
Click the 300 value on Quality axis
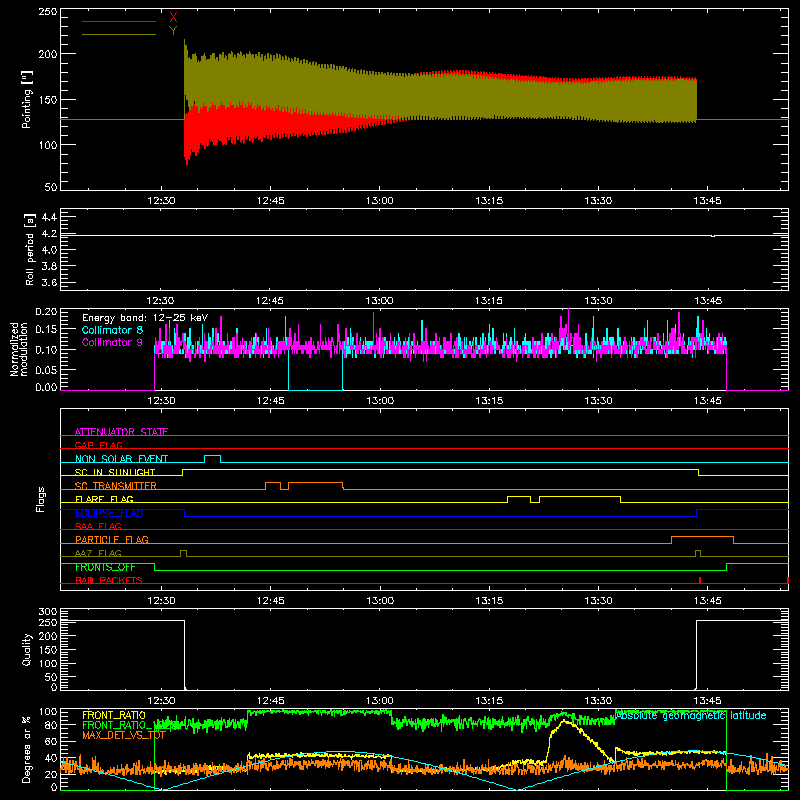click(x=48, y=612)
